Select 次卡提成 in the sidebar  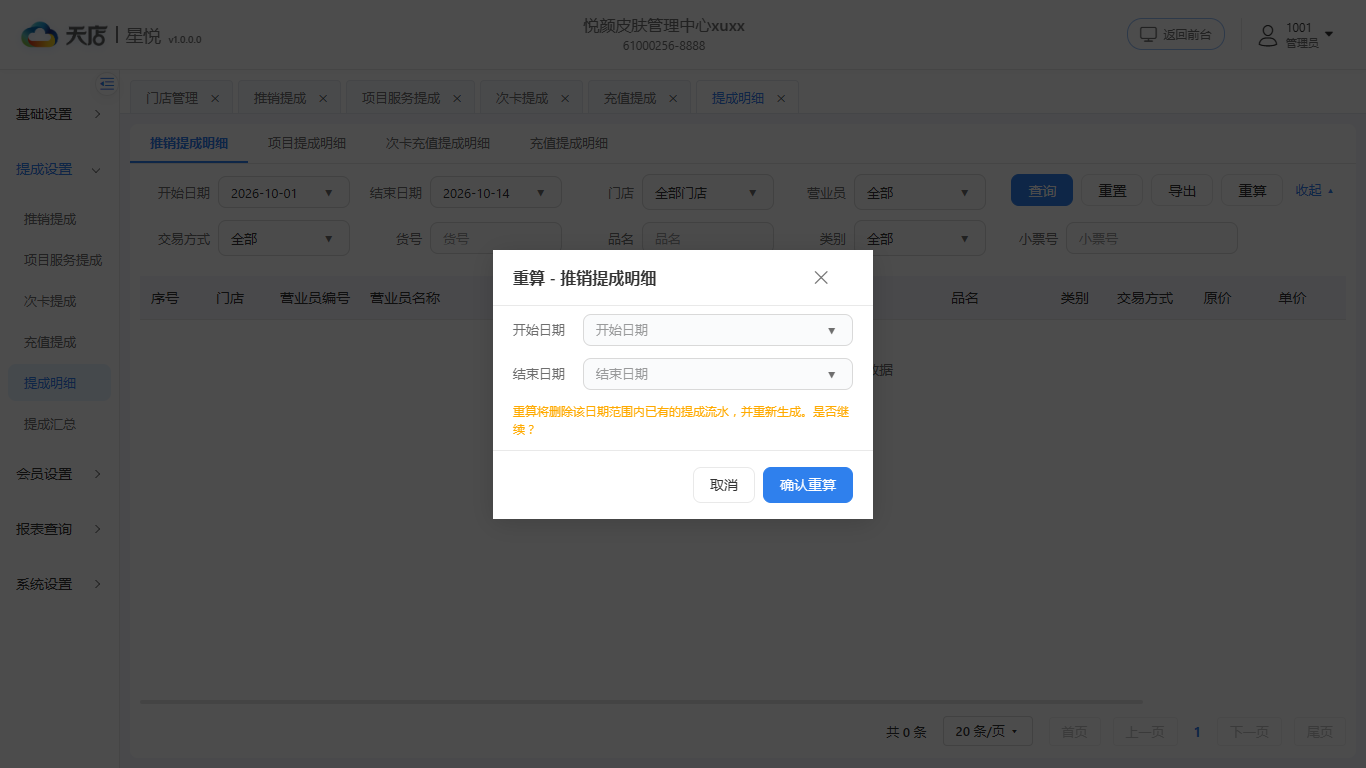[x=59, y=301]
